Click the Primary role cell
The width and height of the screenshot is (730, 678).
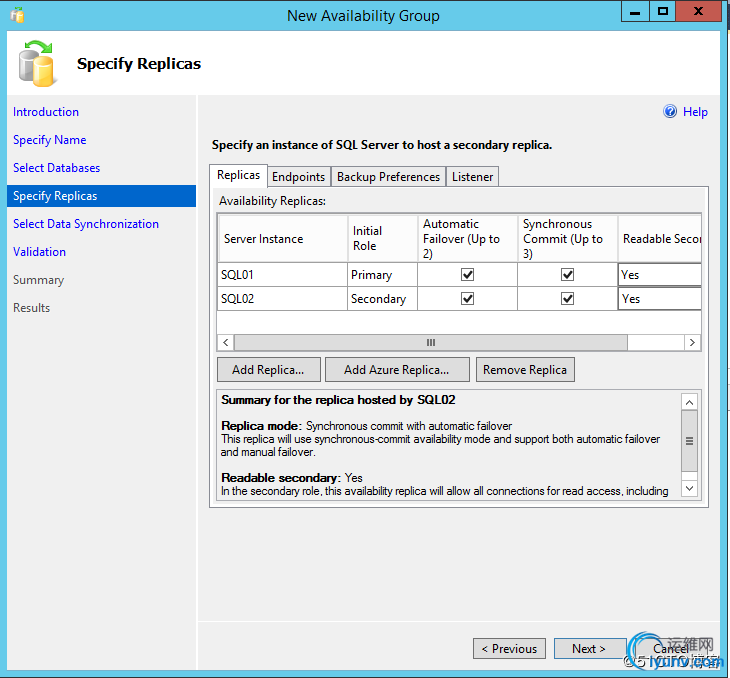[382, 275]
